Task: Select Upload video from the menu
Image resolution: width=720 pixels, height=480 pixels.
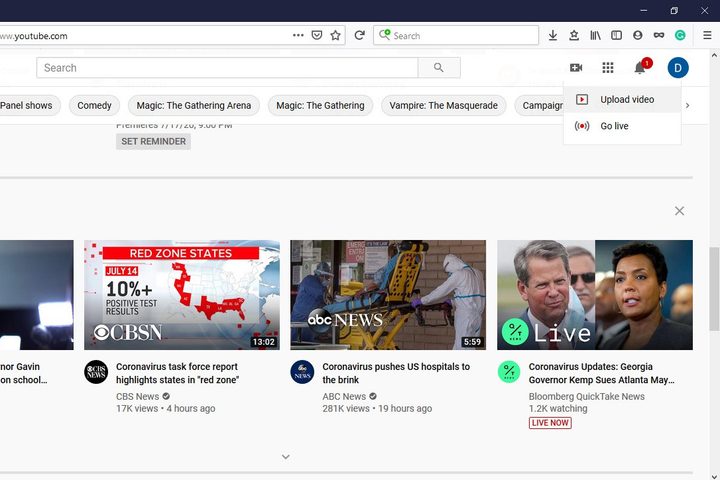Action: [622, 99]
